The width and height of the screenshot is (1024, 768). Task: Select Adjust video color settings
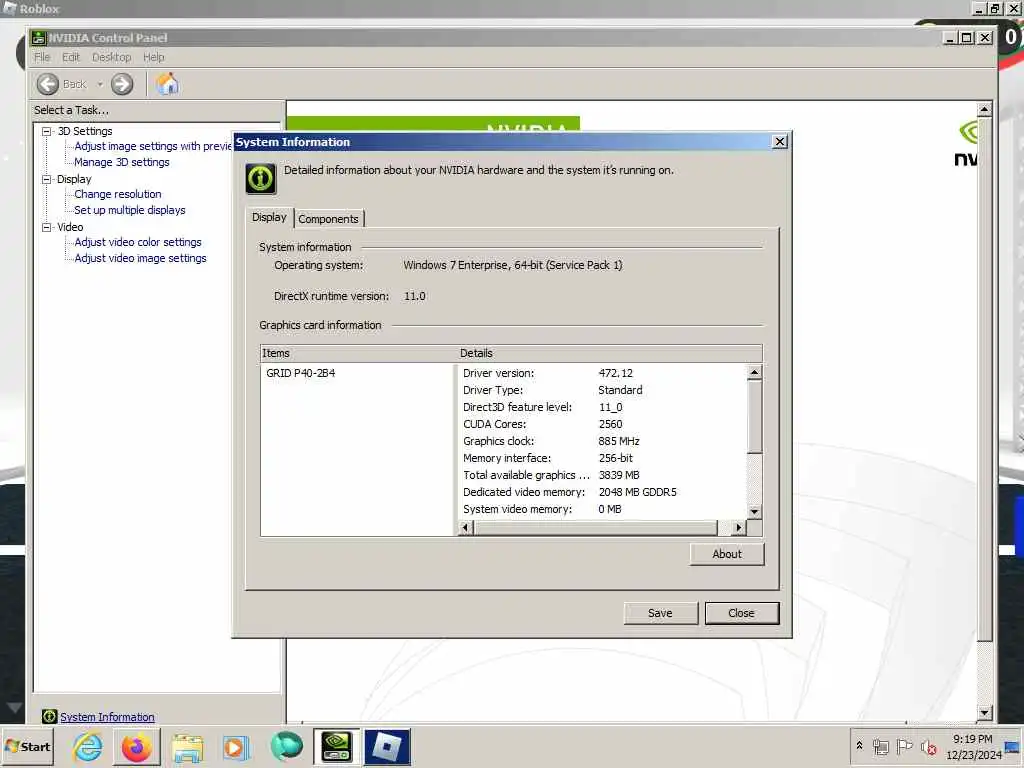(138, 242)
